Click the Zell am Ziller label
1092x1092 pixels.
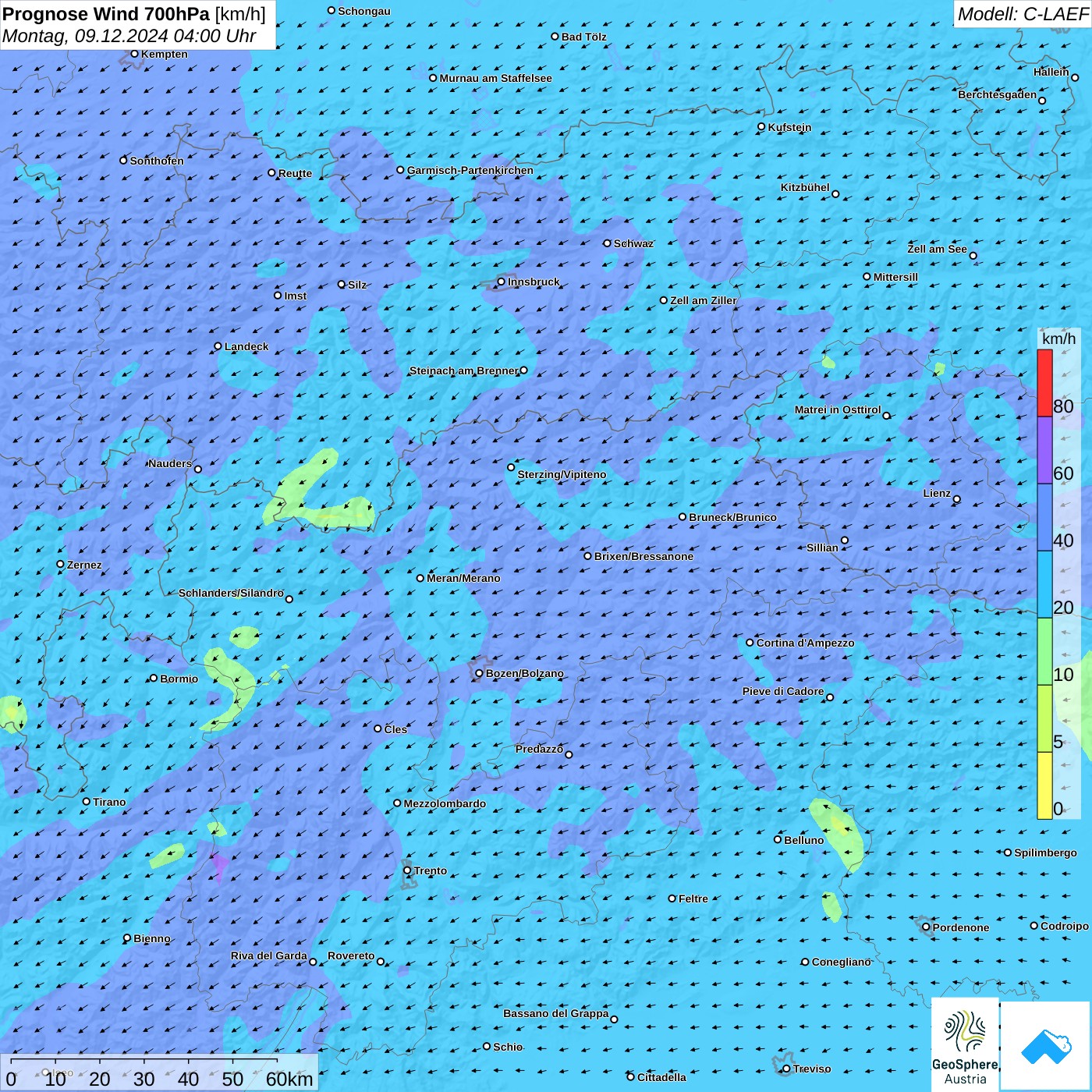(704, 300)
